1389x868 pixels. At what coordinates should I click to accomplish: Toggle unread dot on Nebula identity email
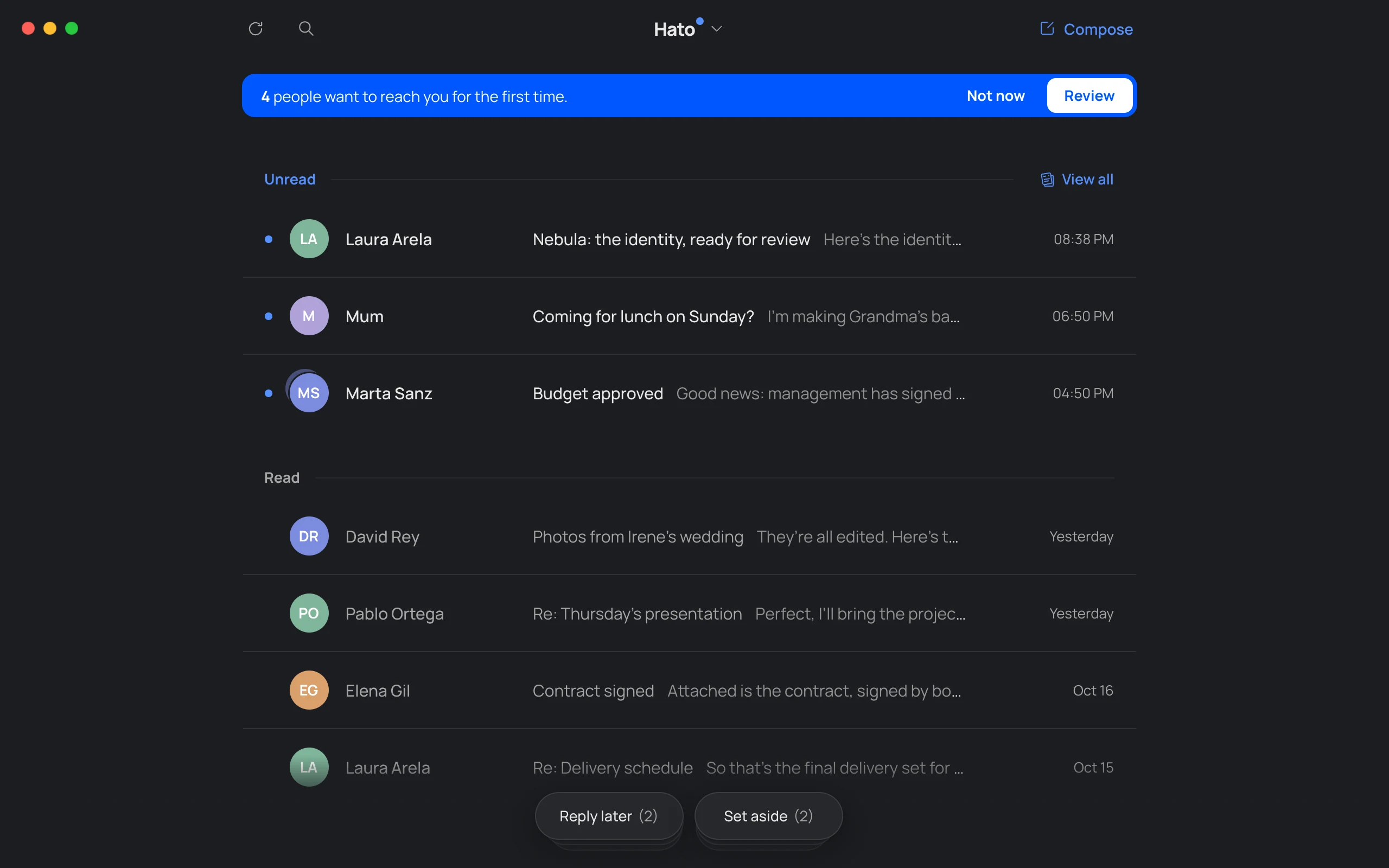268,239
